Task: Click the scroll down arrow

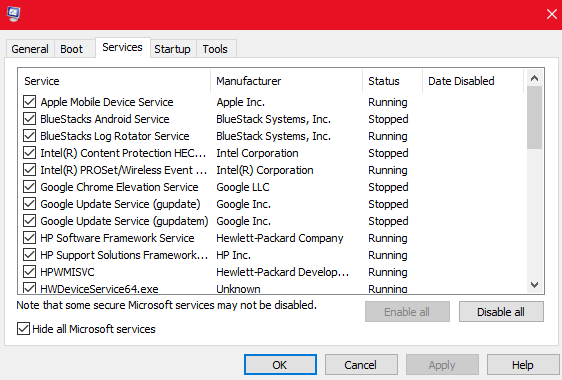Action: [x=534, y=285]
